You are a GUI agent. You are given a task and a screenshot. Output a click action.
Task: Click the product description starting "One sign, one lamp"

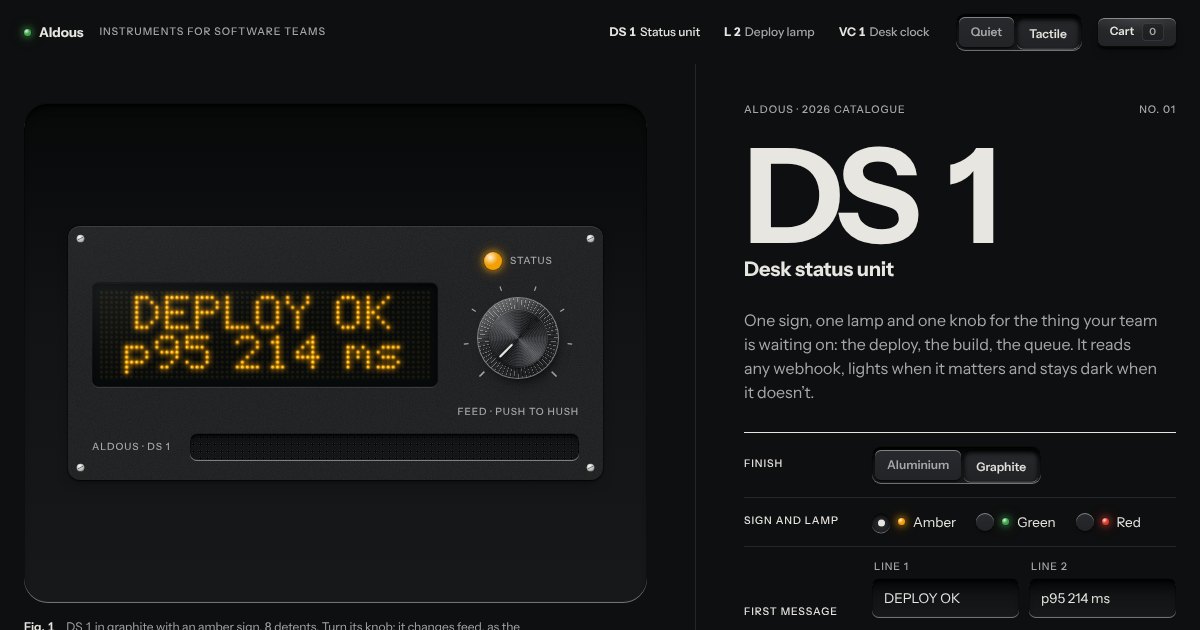950,357
